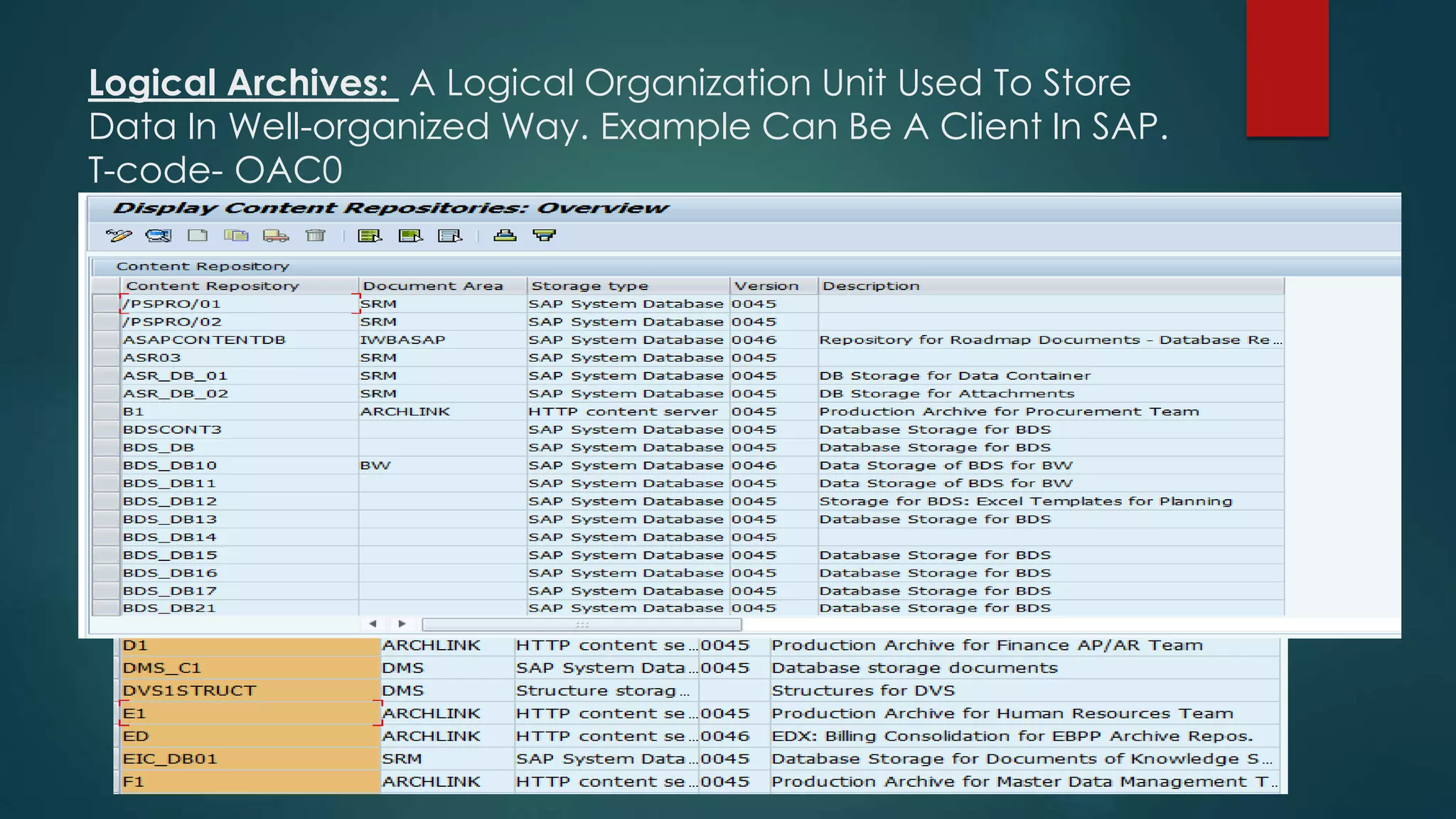Click the Deselect All icon
The width and height of the screenshot is (1456, 819).
click(x=450, y=235)
